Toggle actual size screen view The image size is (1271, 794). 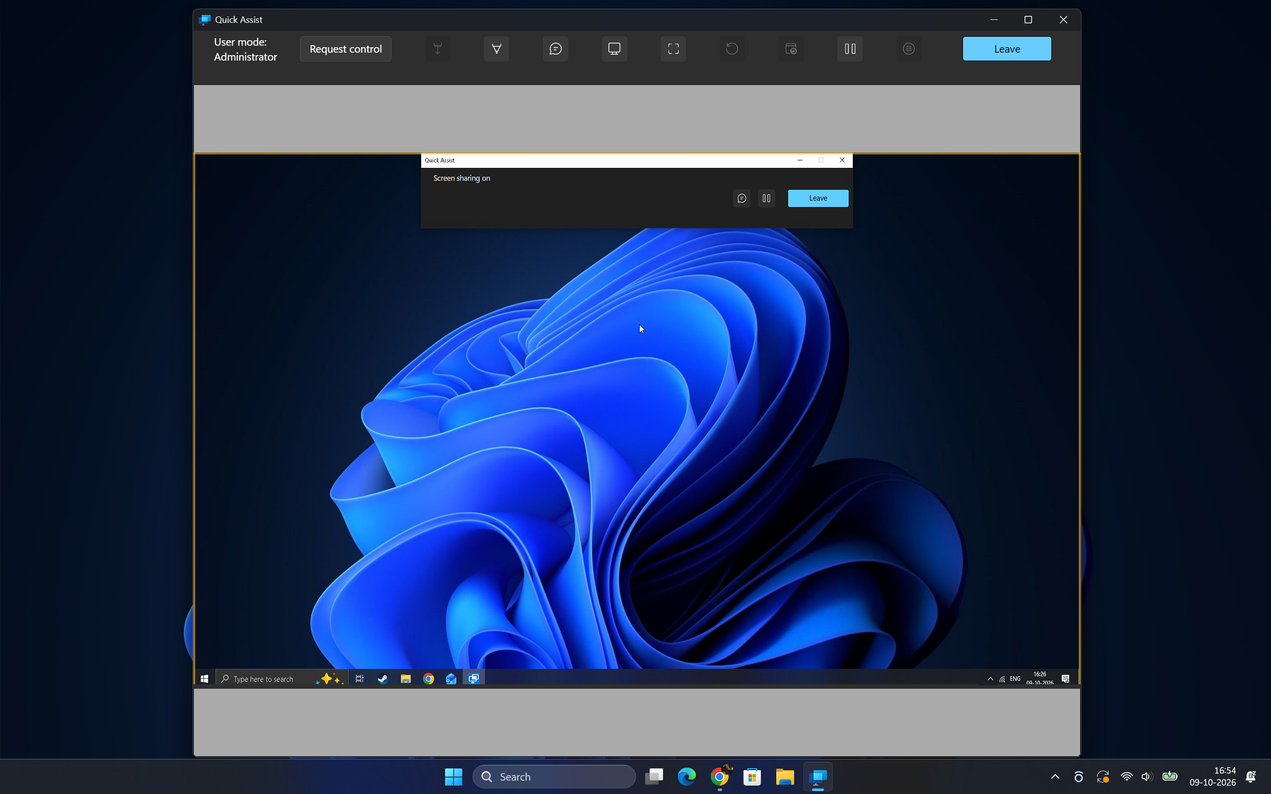coord(673,49)
